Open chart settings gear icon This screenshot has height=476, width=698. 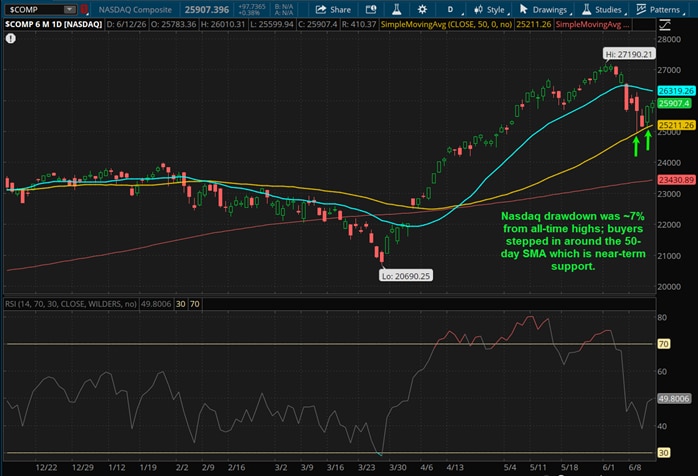422,9
